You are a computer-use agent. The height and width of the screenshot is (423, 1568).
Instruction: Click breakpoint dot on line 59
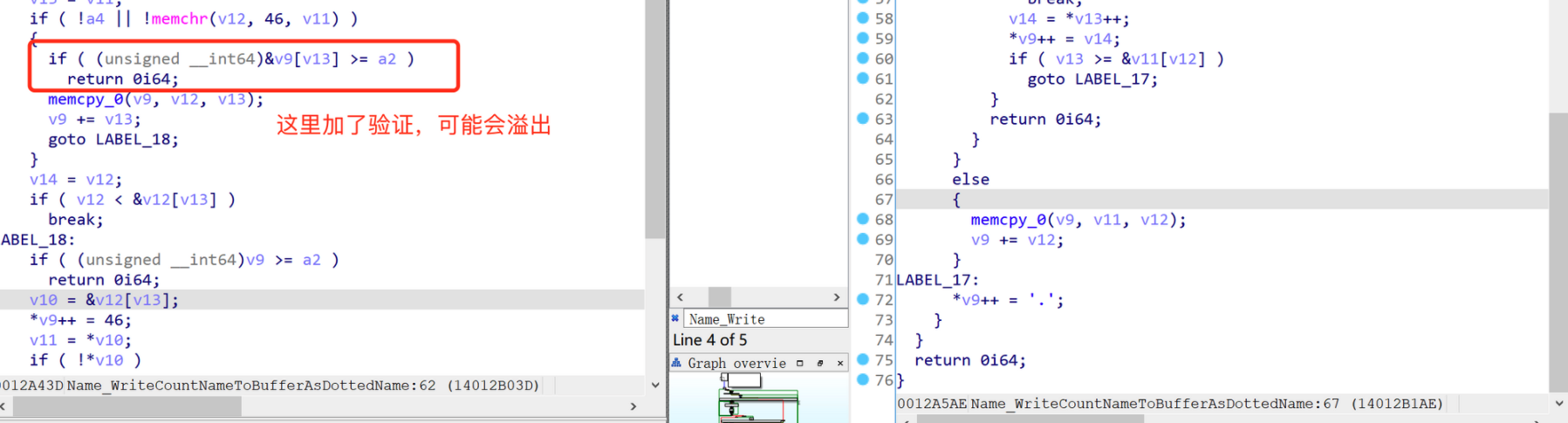tap(862, 38)
